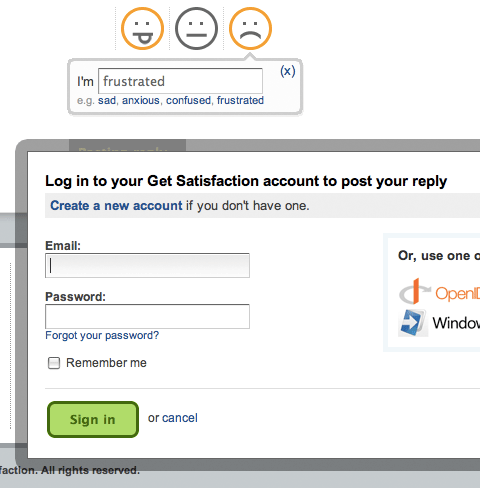Cancel the login dialog via cancel link
Image resolution: width=480 pixels, height=488 pixels.
point(180,418)
